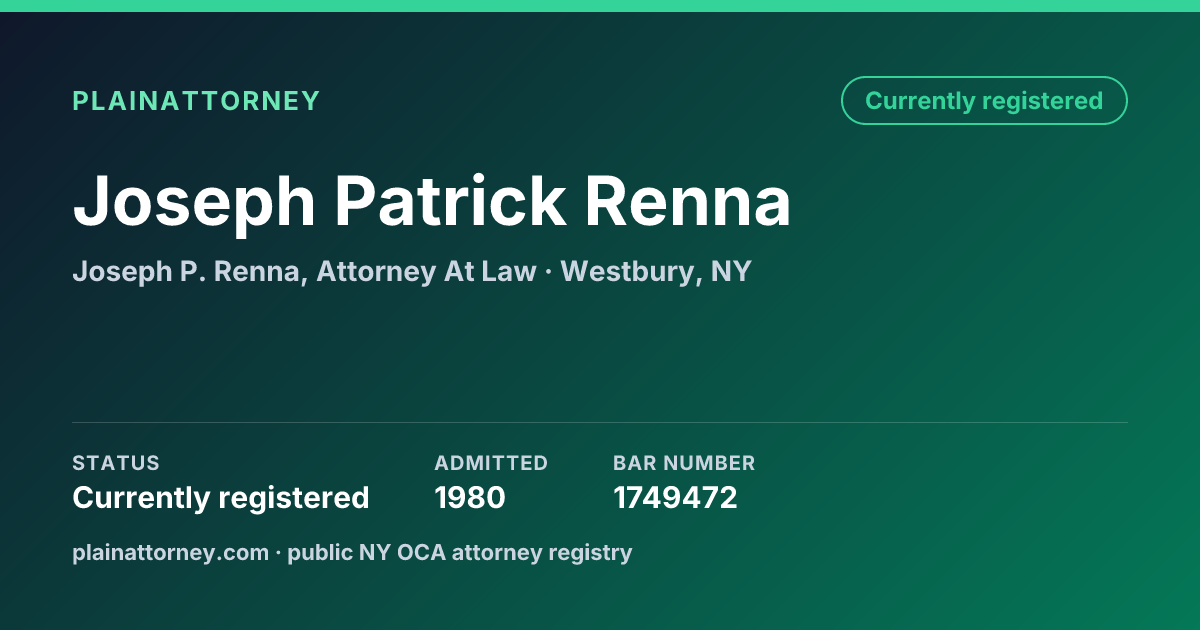Open the plainattorney.com footer link

171,552
